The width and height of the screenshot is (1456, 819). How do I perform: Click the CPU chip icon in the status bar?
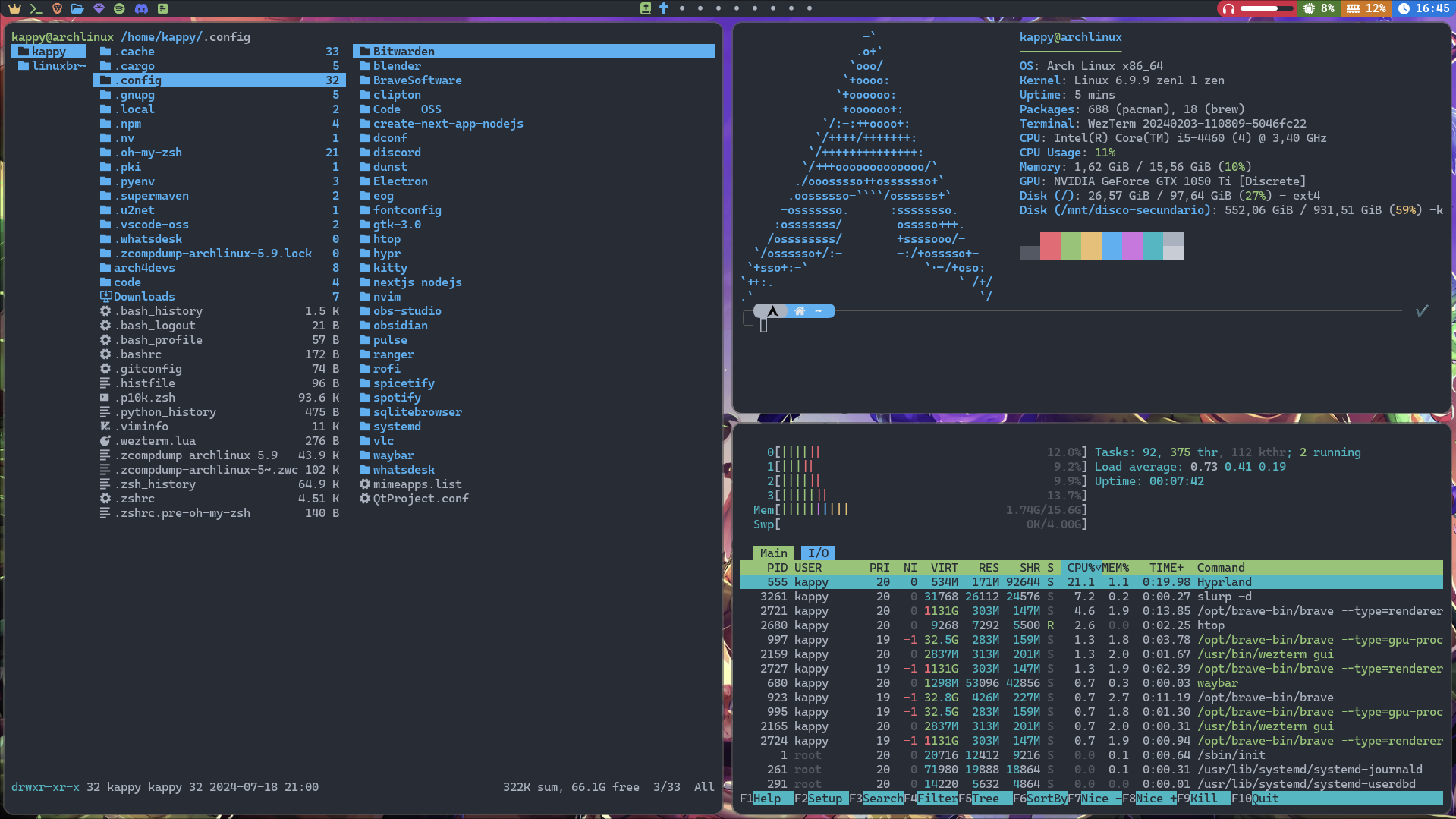(1309, 8)
